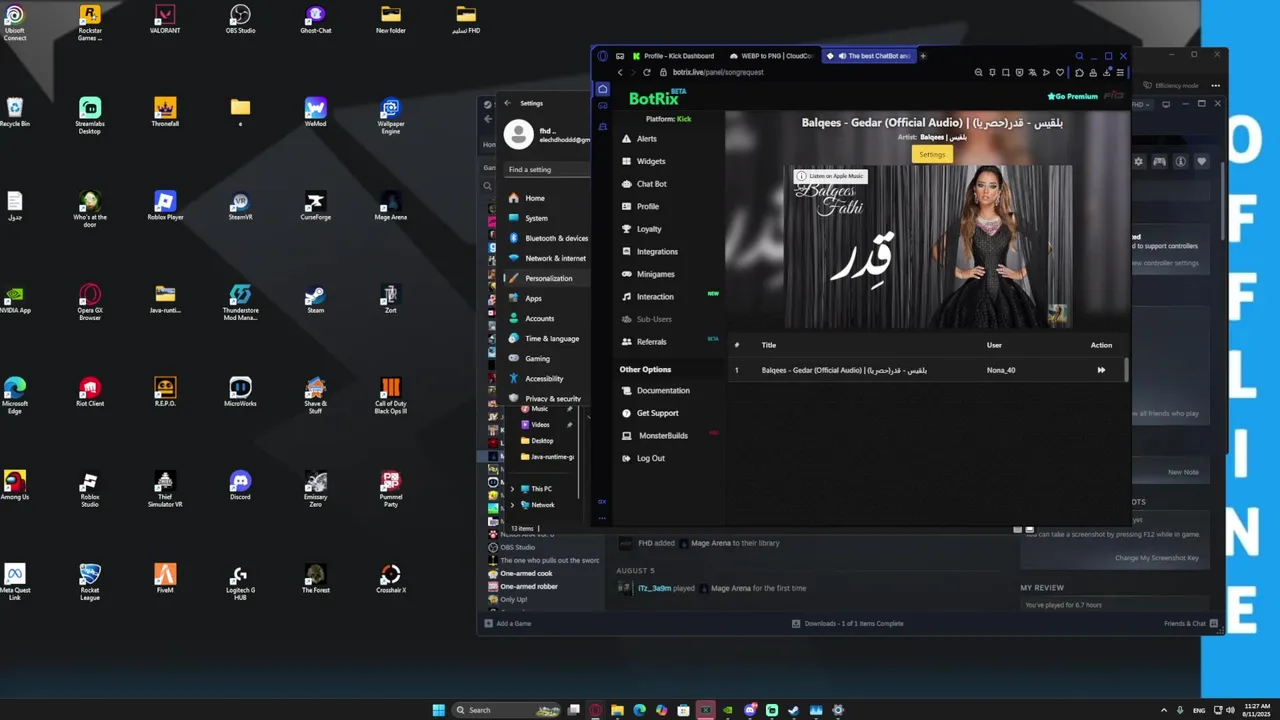The height and width of the screenshot is (720, 1280).
Task: Open Opera extensions cube icon
Action: [1079, 72]
